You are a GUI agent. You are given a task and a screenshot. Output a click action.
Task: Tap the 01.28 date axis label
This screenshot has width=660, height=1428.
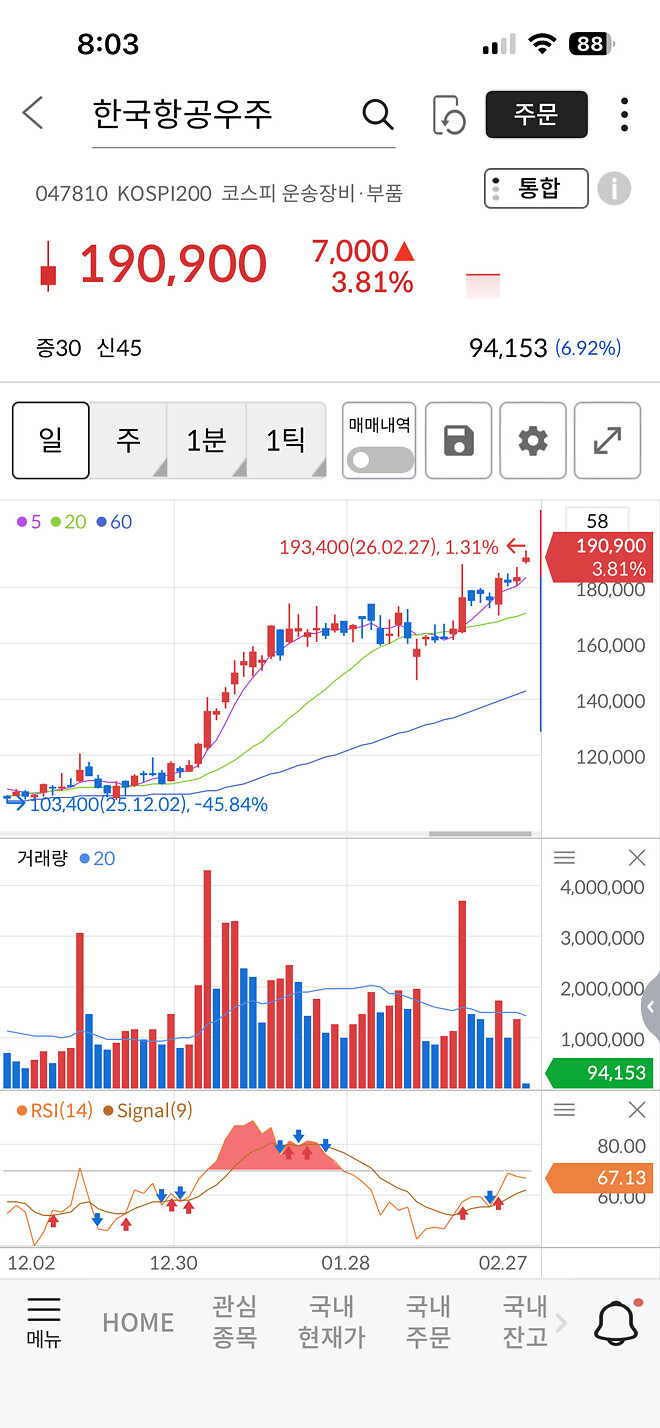[347, 1263]
